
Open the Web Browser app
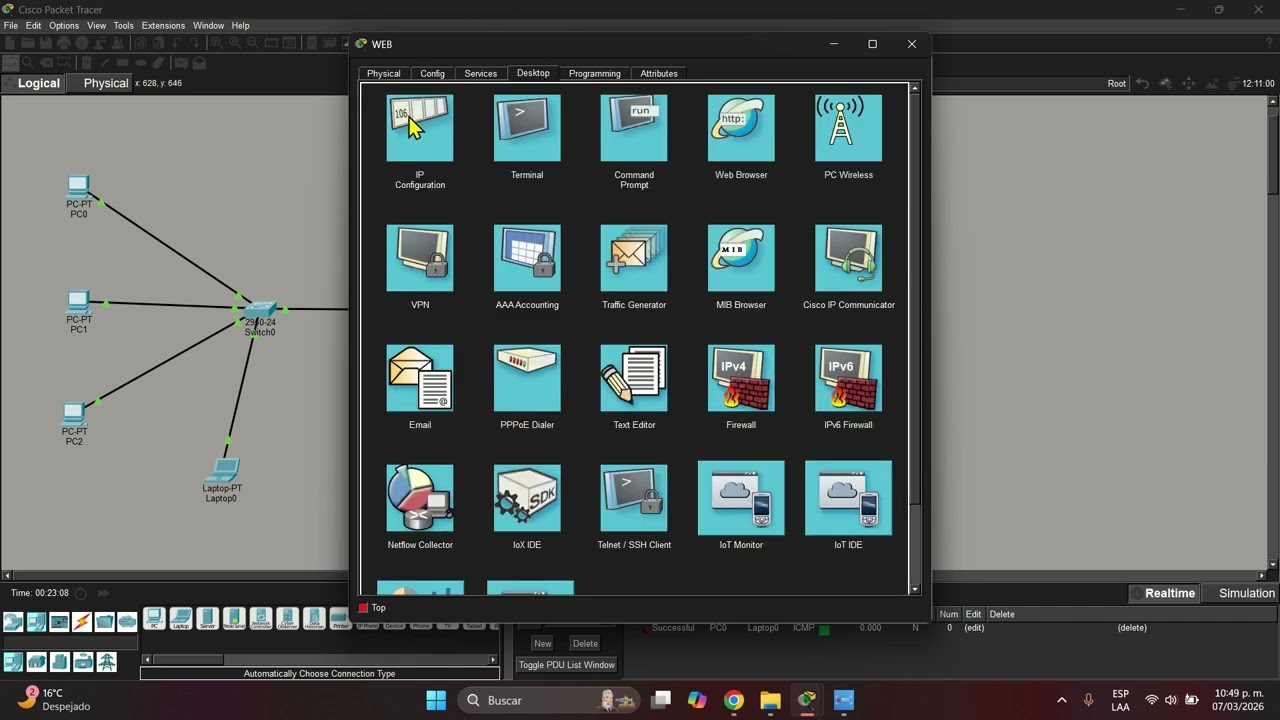pos(741,128)
